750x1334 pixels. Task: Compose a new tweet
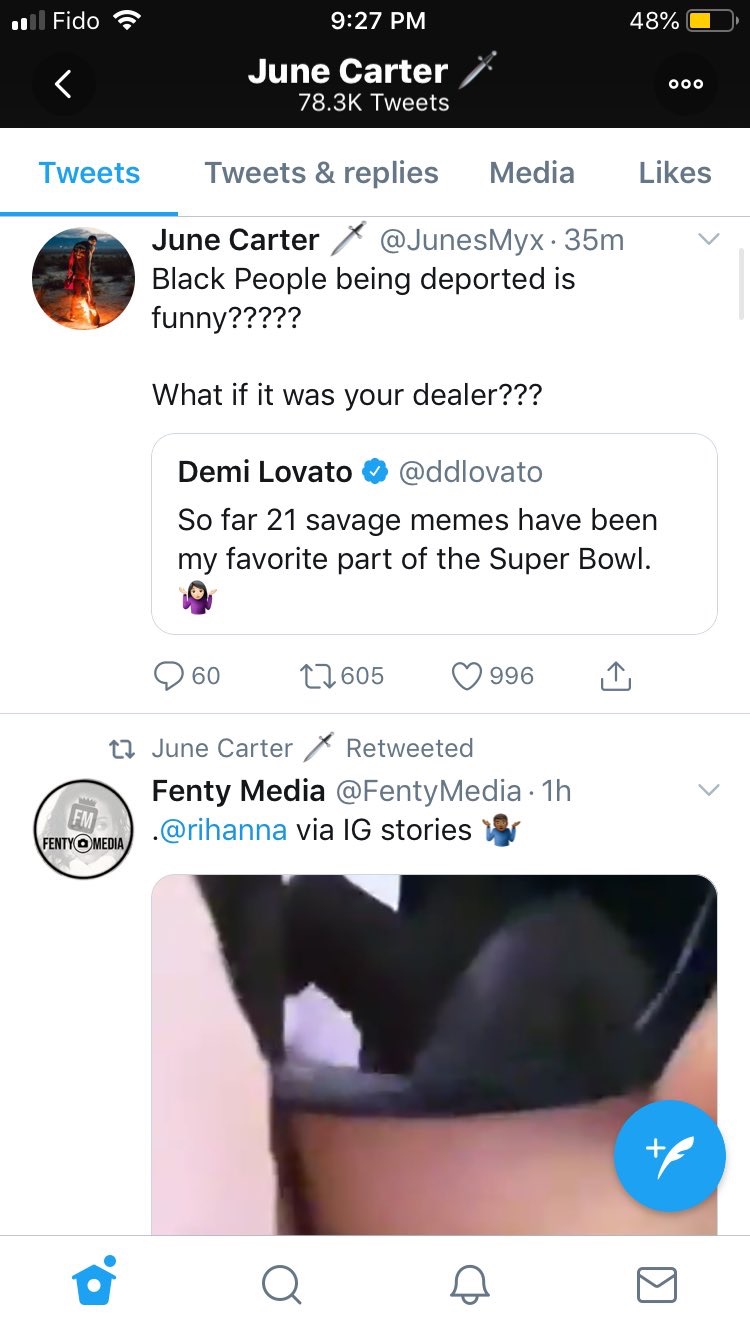pyautogui.click(x=669, y=1155)
